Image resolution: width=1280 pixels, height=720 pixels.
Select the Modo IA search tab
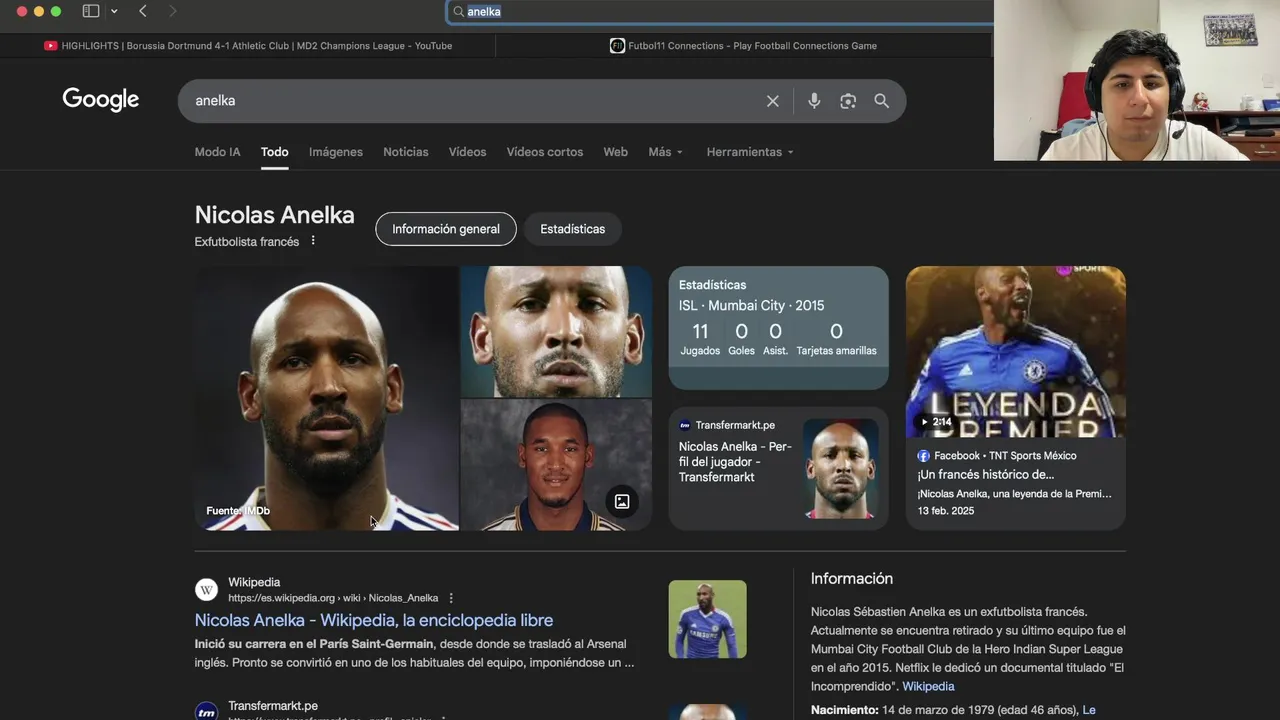(217, 152)
